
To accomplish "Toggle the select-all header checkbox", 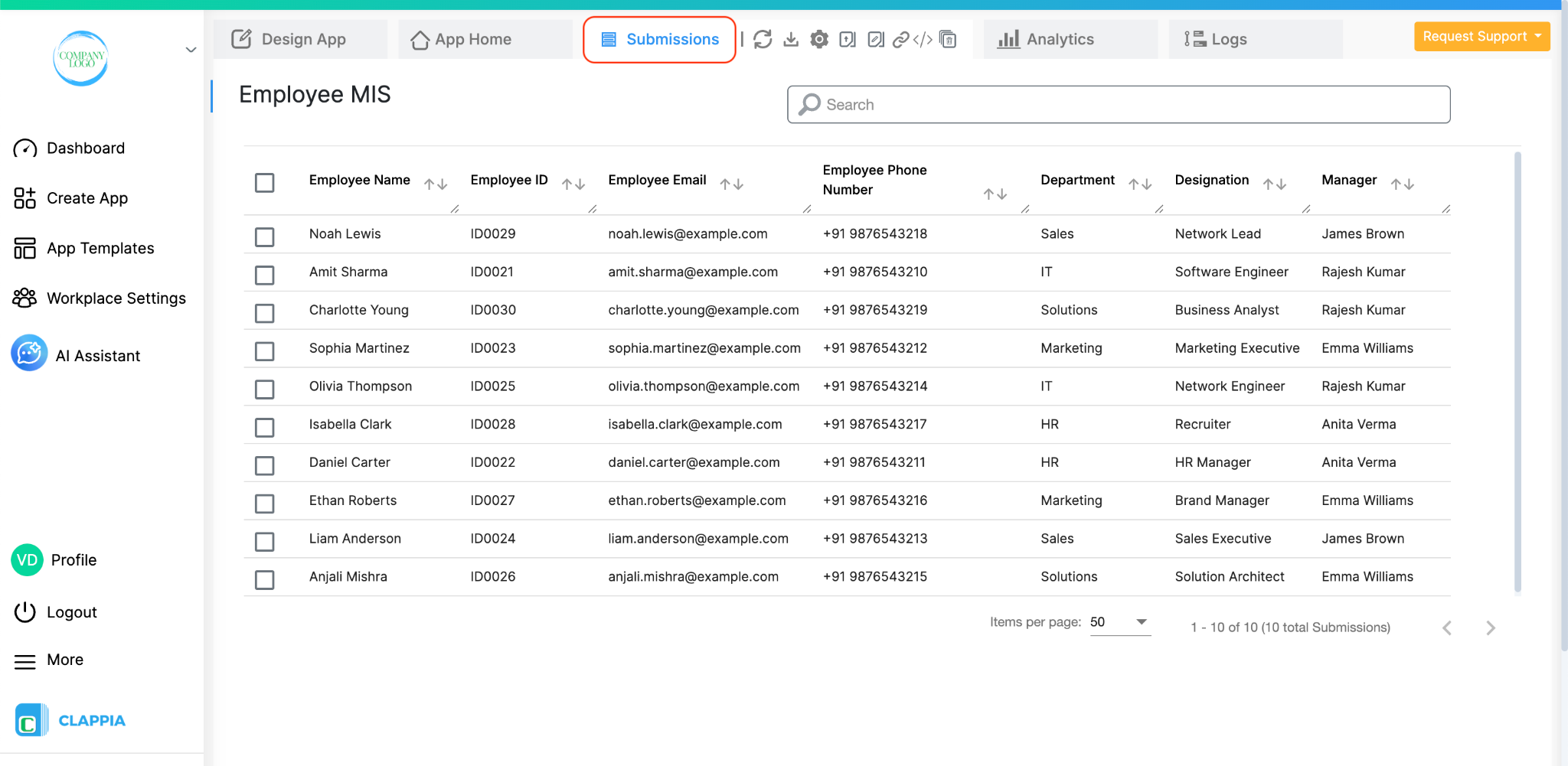I will pyautogui.click(x=265, y=183).
